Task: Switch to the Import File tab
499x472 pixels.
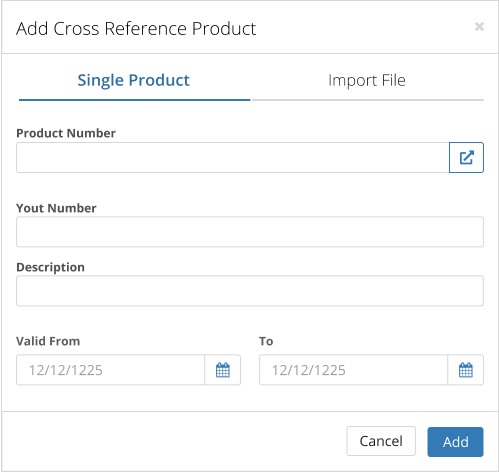Action: point(367,80)
